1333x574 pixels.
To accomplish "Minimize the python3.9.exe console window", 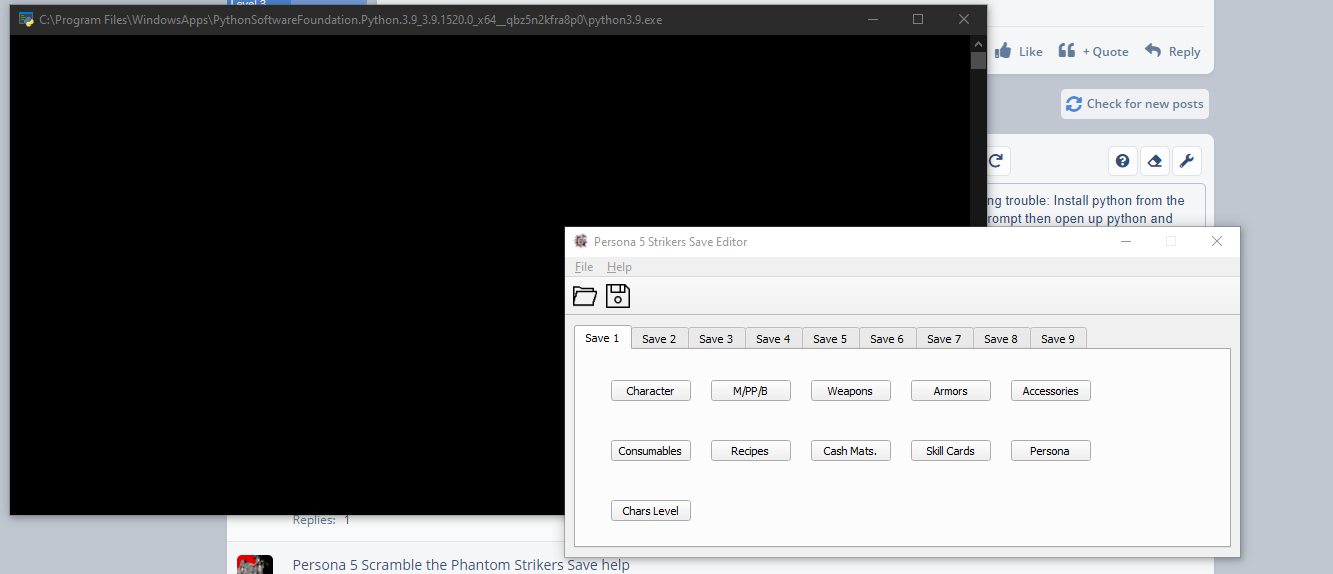I will (872, 19).
